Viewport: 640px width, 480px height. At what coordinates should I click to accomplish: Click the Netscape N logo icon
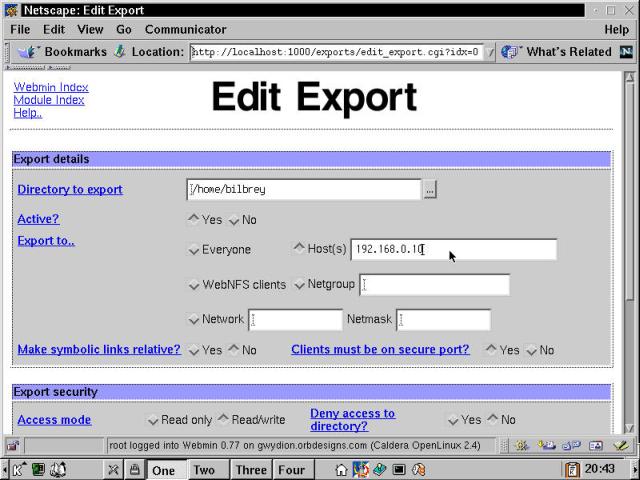[x=626, y=52]
